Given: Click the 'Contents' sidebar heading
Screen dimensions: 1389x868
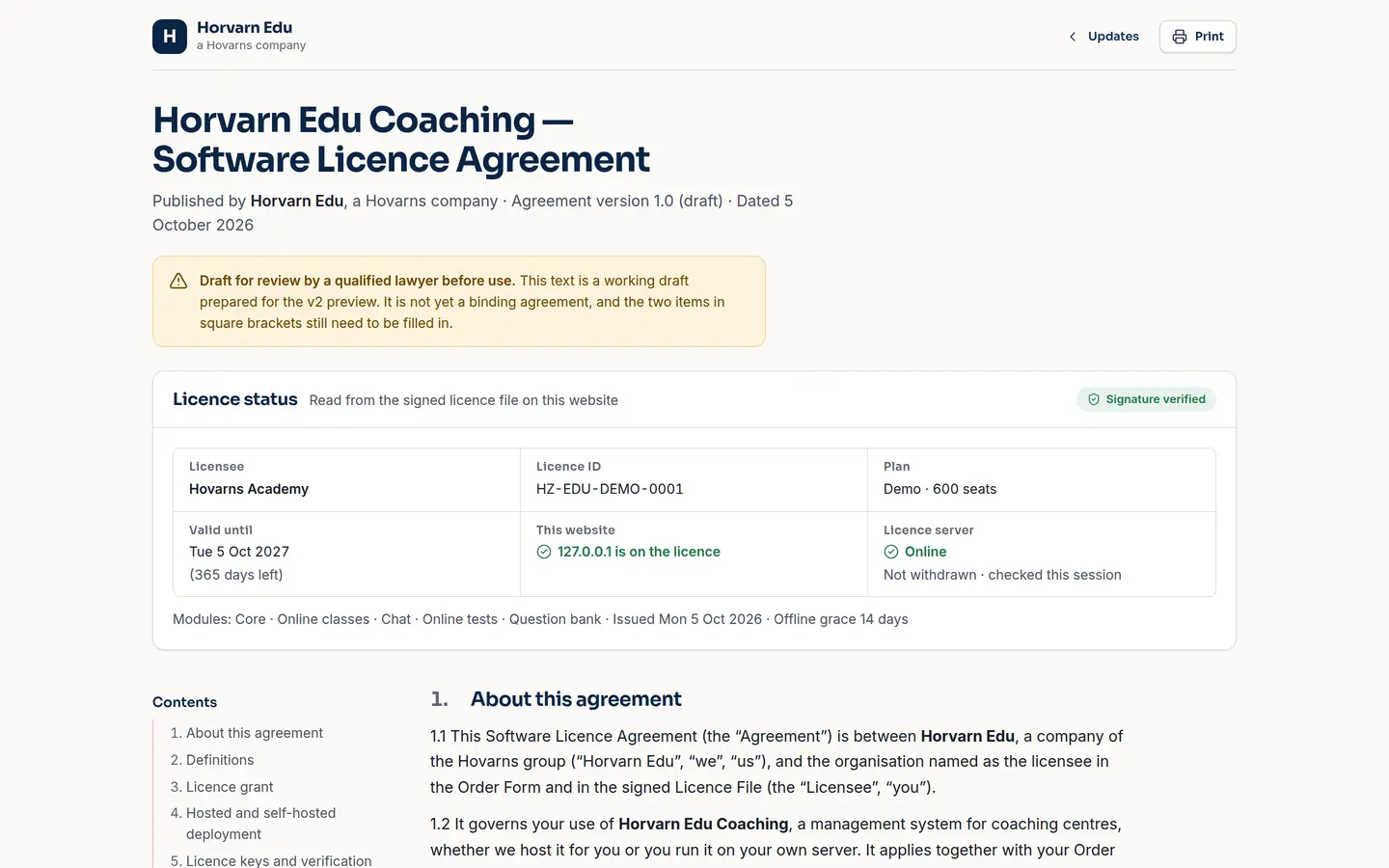Looking at the screenshot, I should tap(184, 702).
